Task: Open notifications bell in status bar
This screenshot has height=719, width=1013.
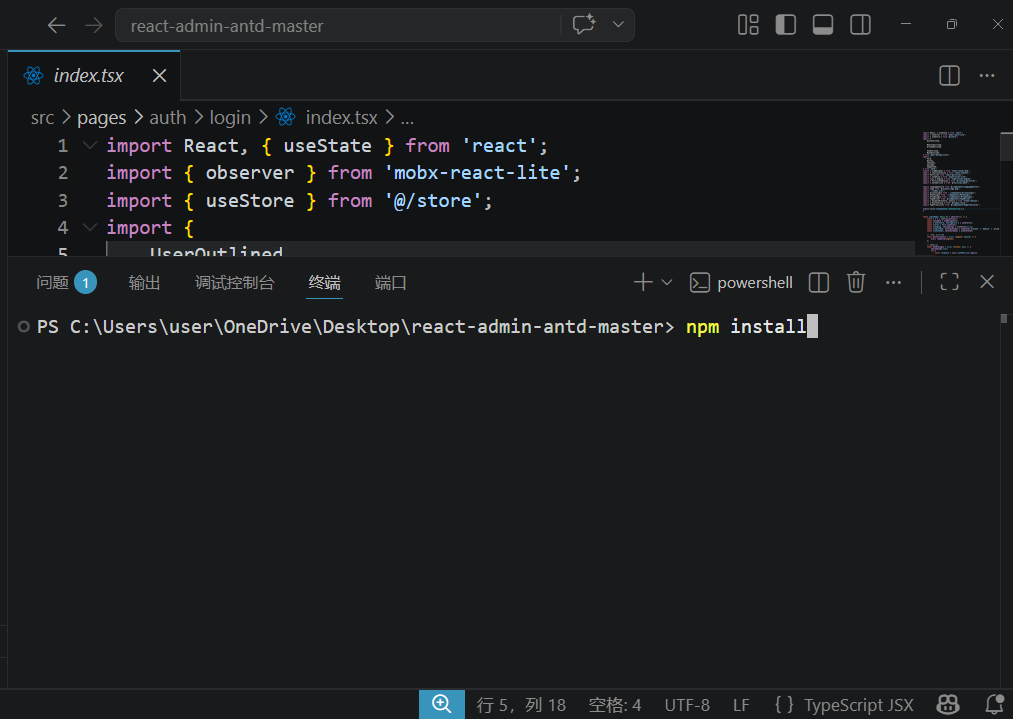Action: coord(994,704)
